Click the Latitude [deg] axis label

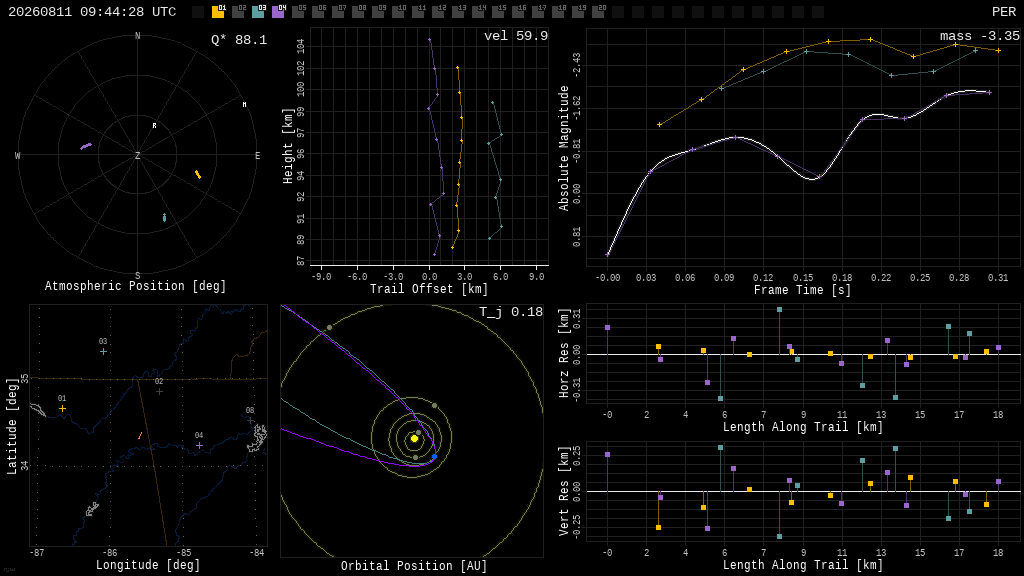[12, 426]
